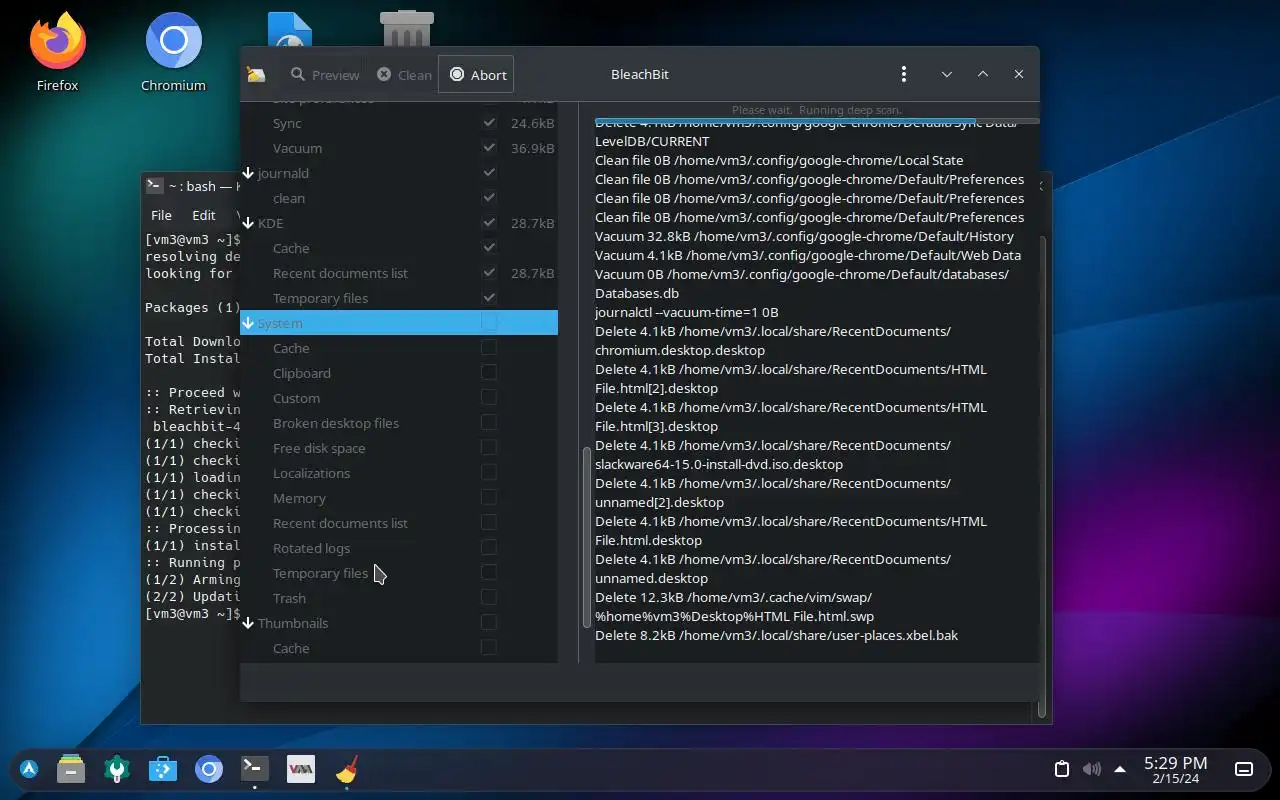Enable the Trash checkbox

coord(489,597)
